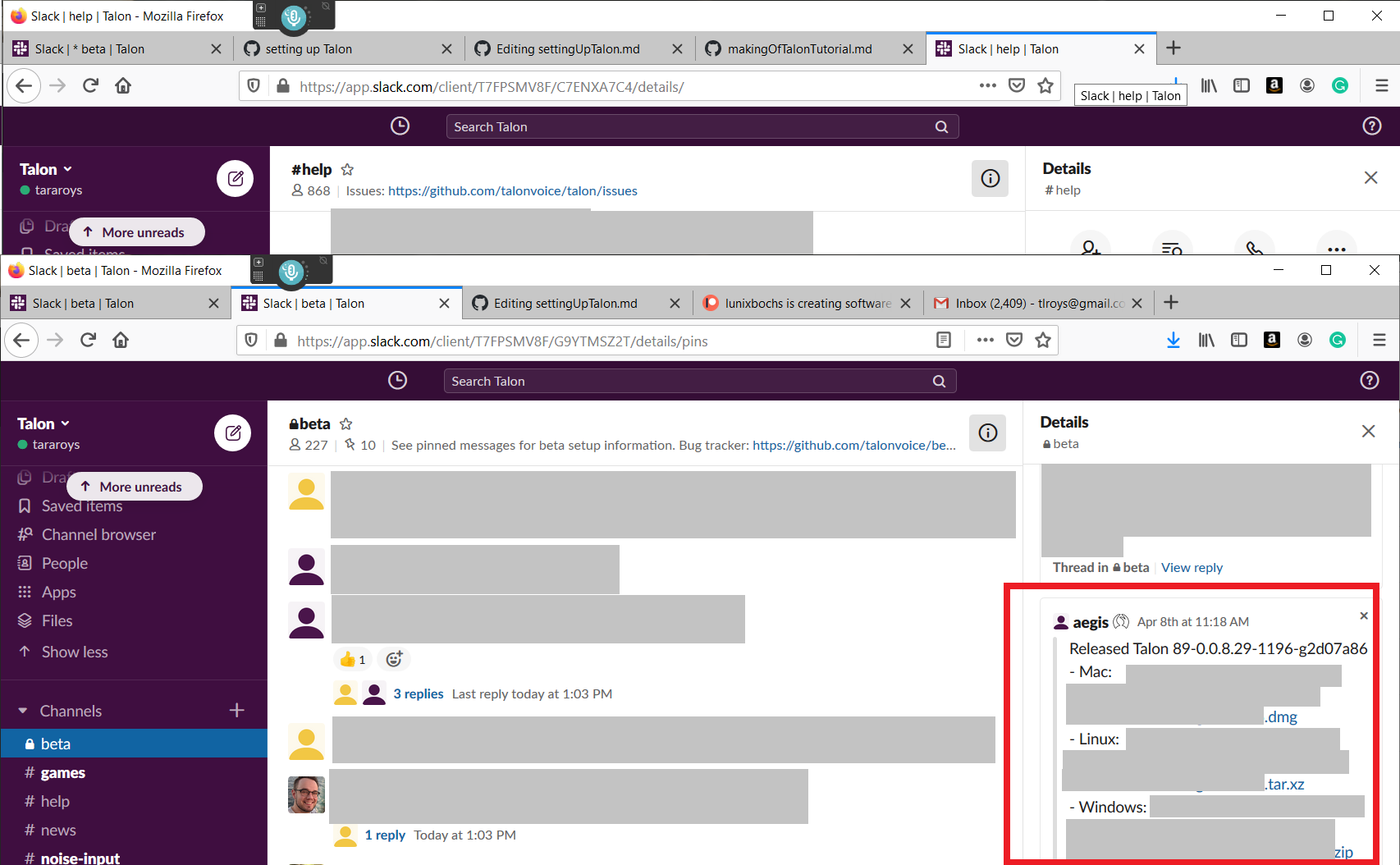Add emoji reaction to the message

[x=395, y=659]
